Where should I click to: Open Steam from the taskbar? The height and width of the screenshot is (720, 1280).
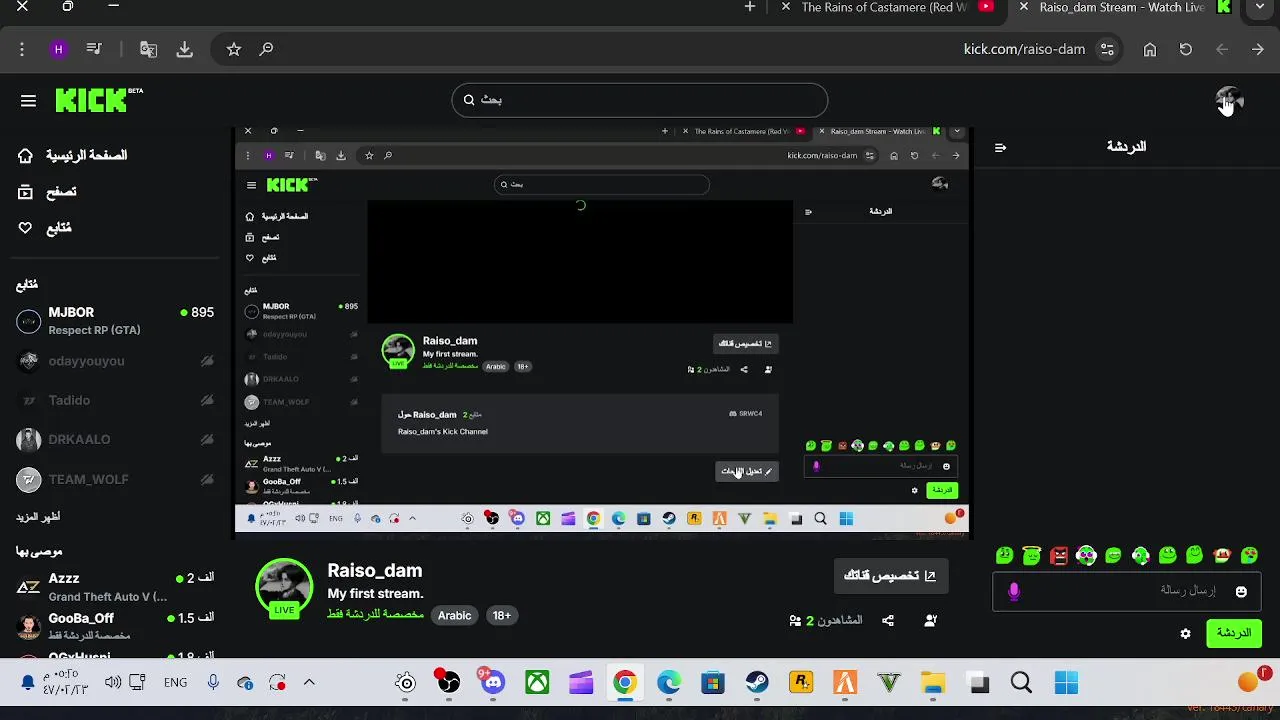click(x=757, y=683)
